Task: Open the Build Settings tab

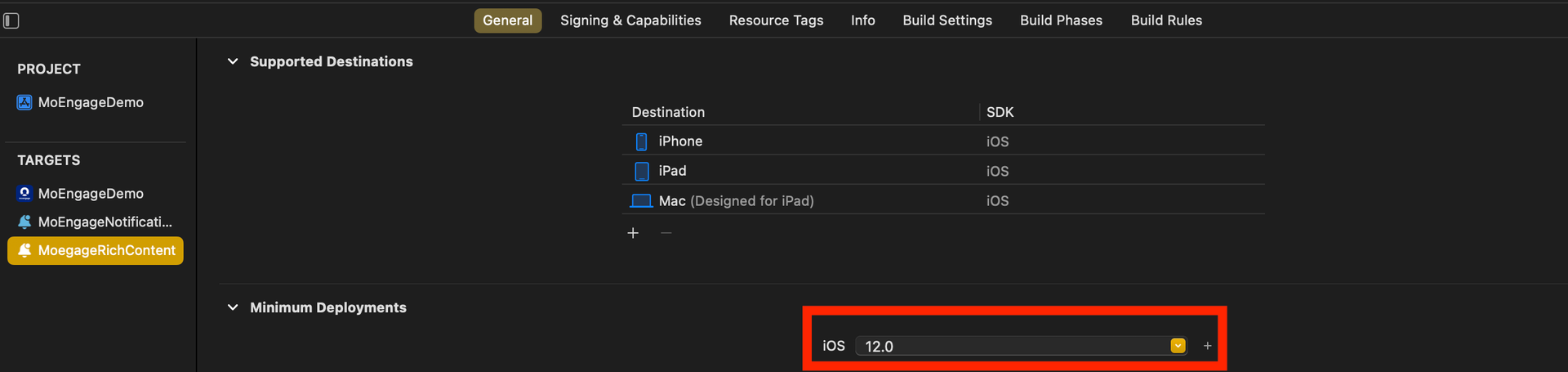Action: (947, 20)
